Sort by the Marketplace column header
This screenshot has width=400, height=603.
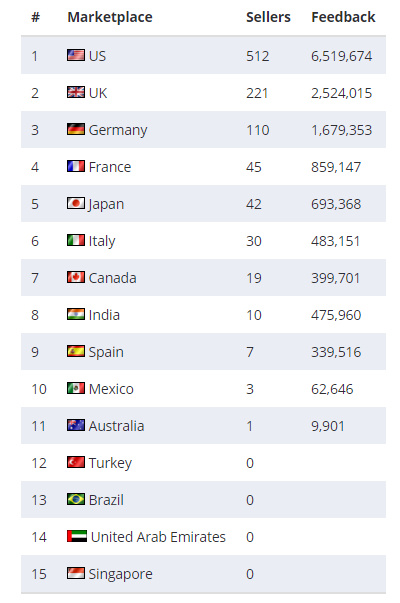(x=110, y=17)
